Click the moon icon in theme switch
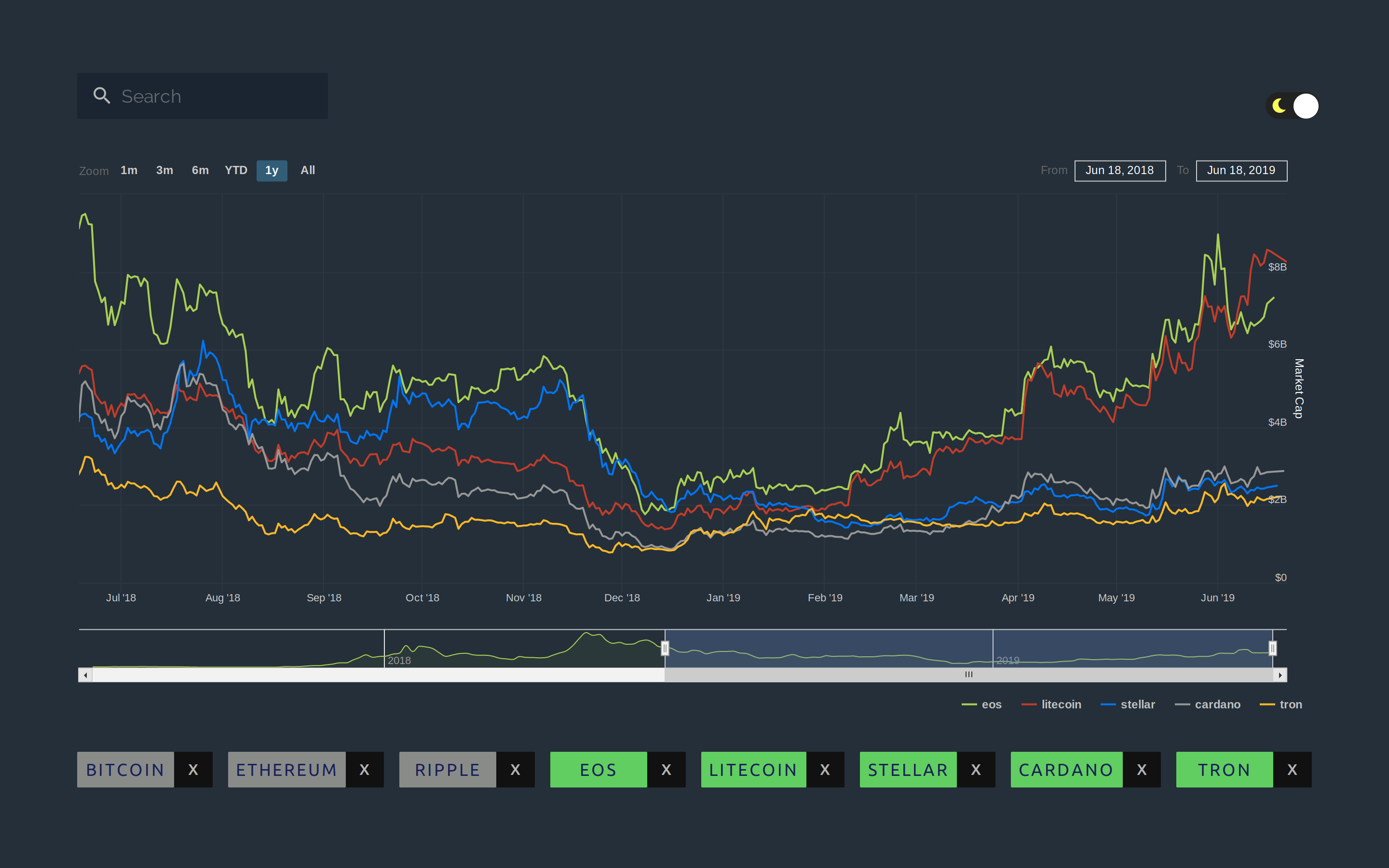 pos(1279,106)
